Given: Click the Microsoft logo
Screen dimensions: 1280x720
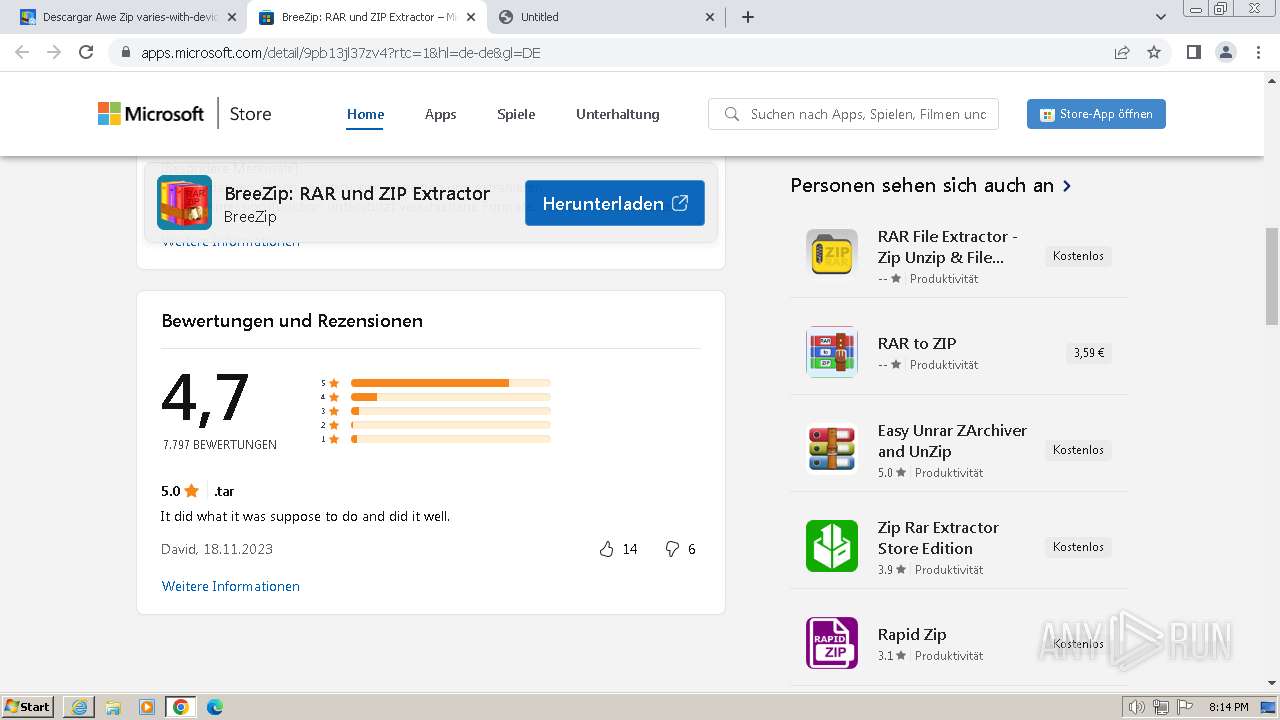Looking at the screenshot, I should [x=151, y=114].
